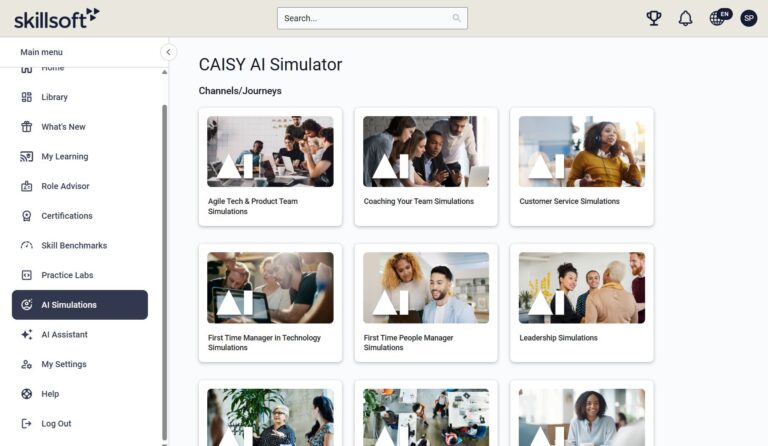Open the achievements trophy icon
The width and height of the screenshot is (768, 446).
tap(654, 18)
